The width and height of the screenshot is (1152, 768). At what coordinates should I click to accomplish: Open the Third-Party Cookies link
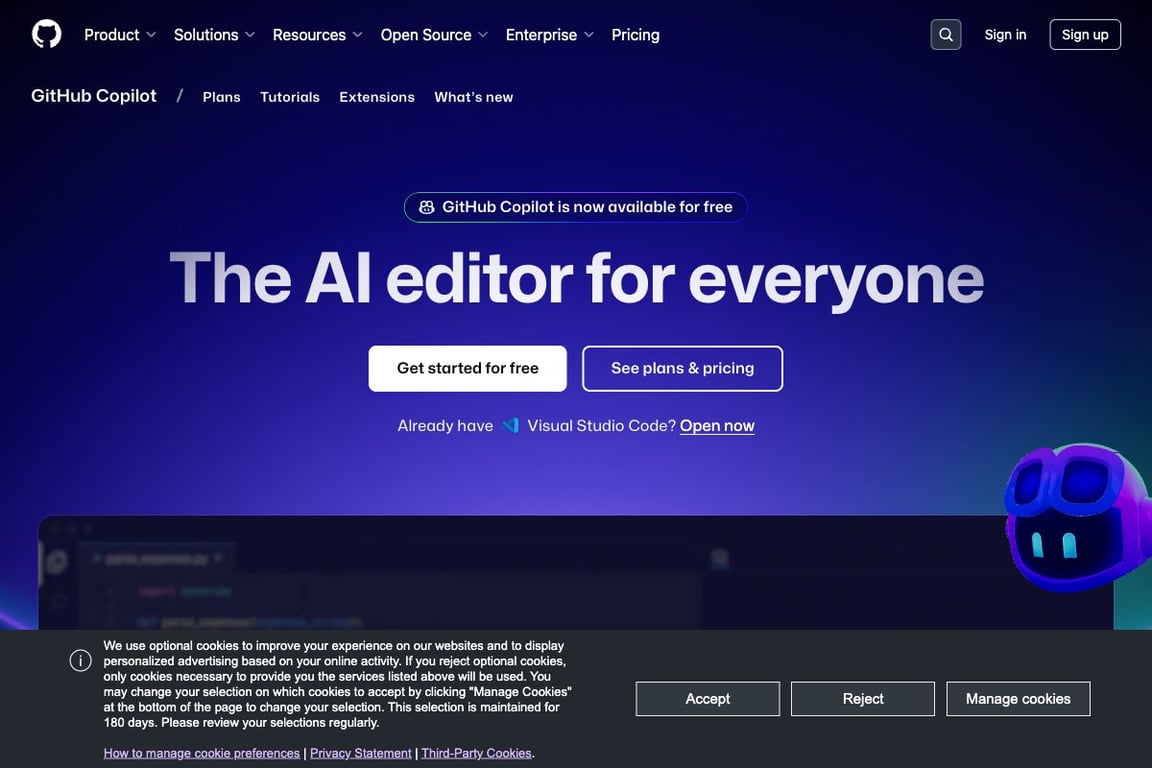(476, 753)
